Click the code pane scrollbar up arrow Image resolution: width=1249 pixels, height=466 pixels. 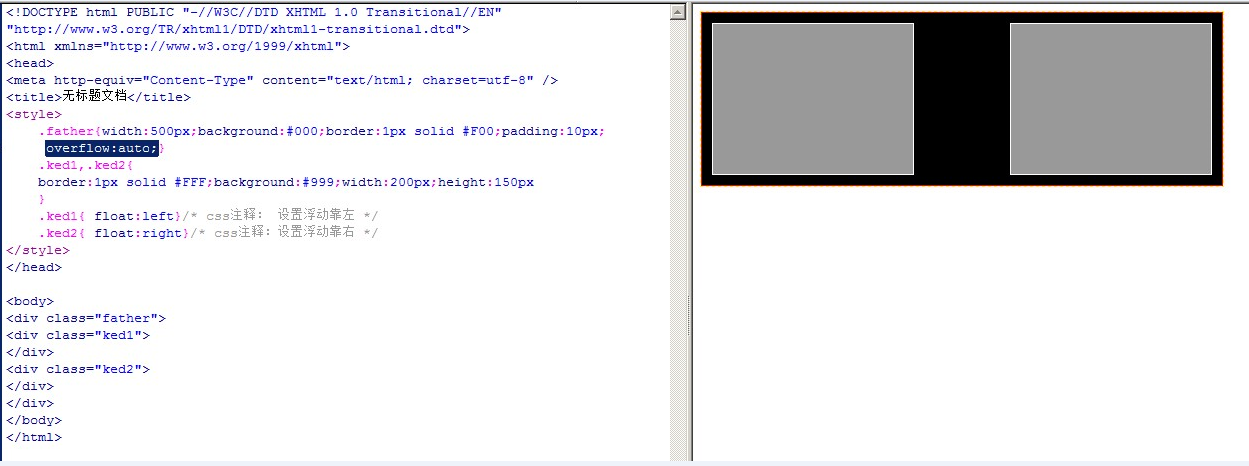tap(678, 12)
